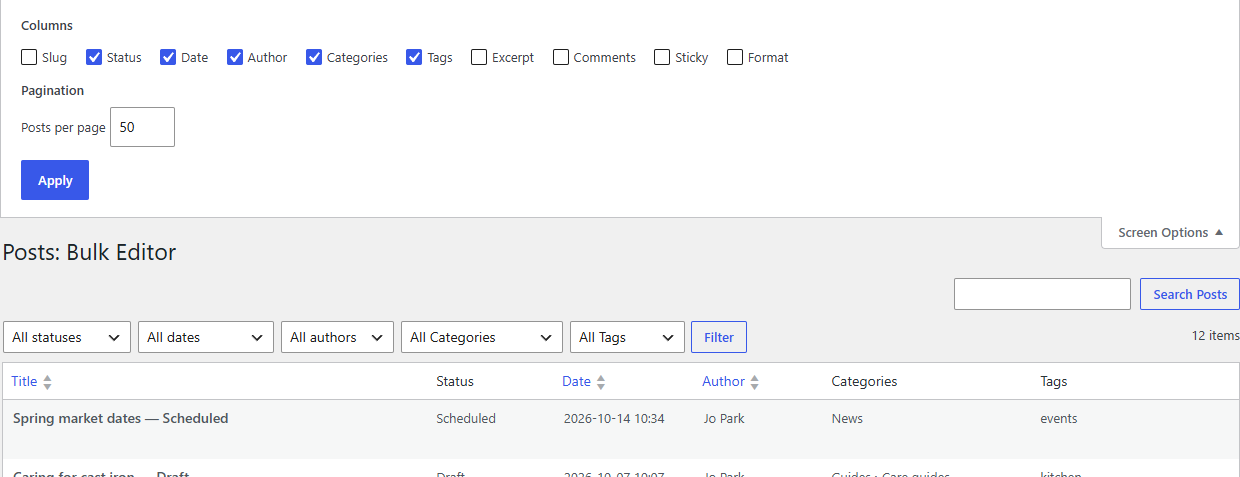Collapse the Screen Options panel tab
1240x477 pixels.
(x=1170, y=232)
